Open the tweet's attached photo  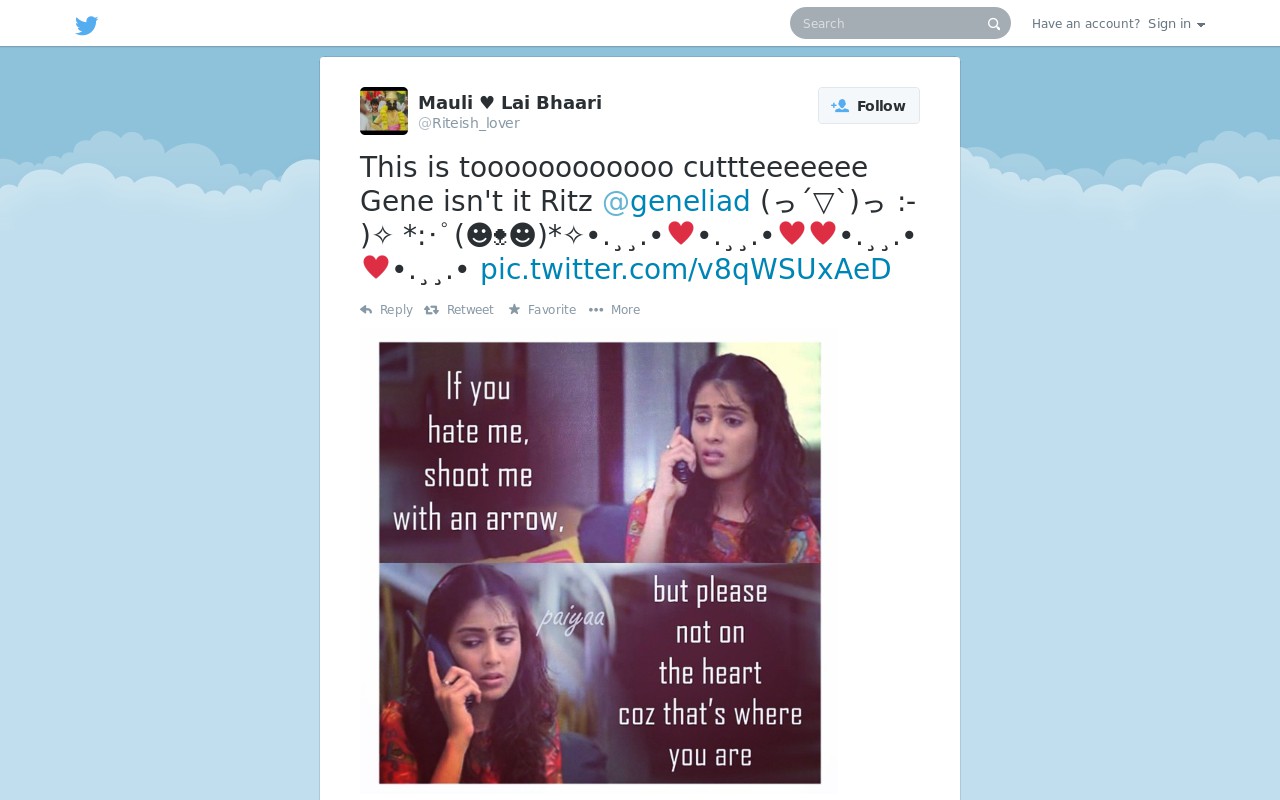pos(599,563)
